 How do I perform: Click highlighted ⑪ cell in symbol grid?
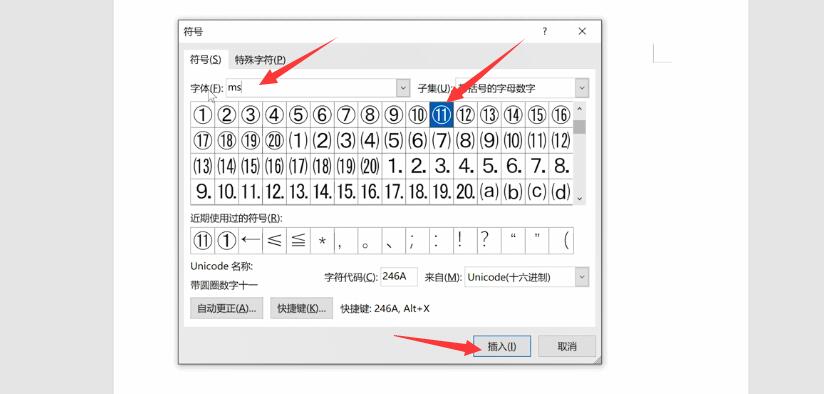pyautogui.click(x=441, y=115)
